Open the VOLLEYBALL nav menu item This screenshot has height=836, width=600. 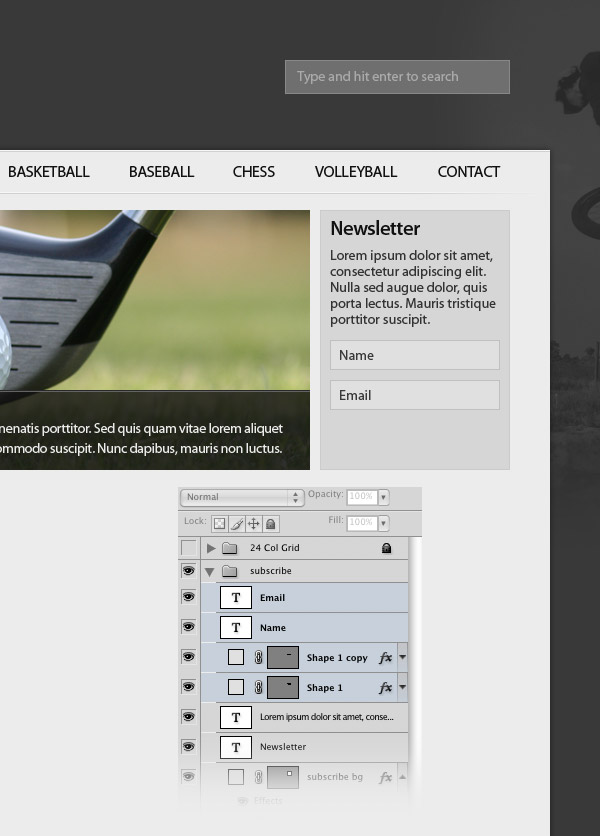click(x=356, y=172)
